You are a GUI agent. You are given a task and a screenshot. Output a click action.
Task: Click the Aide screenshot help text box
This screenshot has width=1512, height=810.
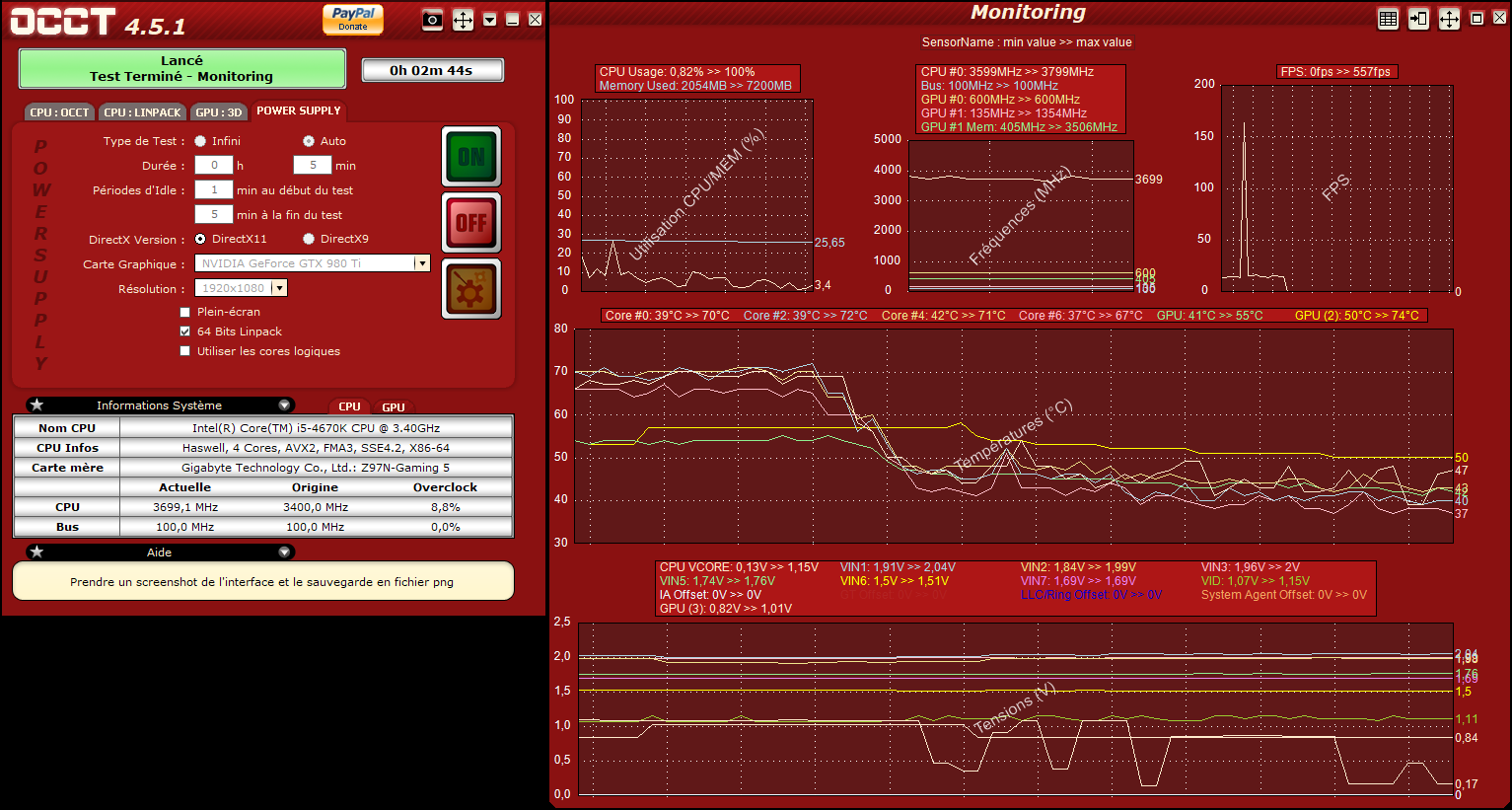coord(263,581)
